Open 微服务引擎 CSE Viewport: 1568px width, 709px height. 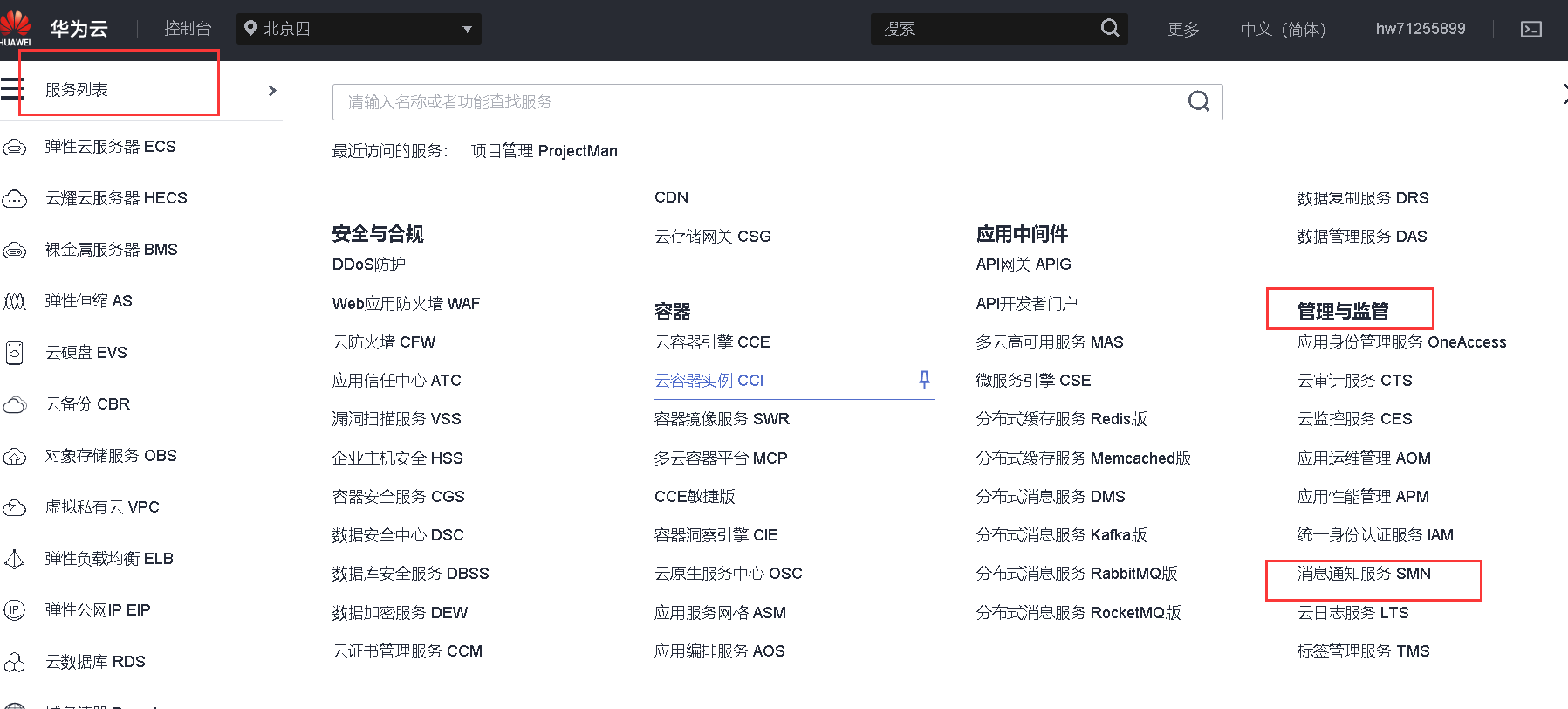coord(1033,381)
